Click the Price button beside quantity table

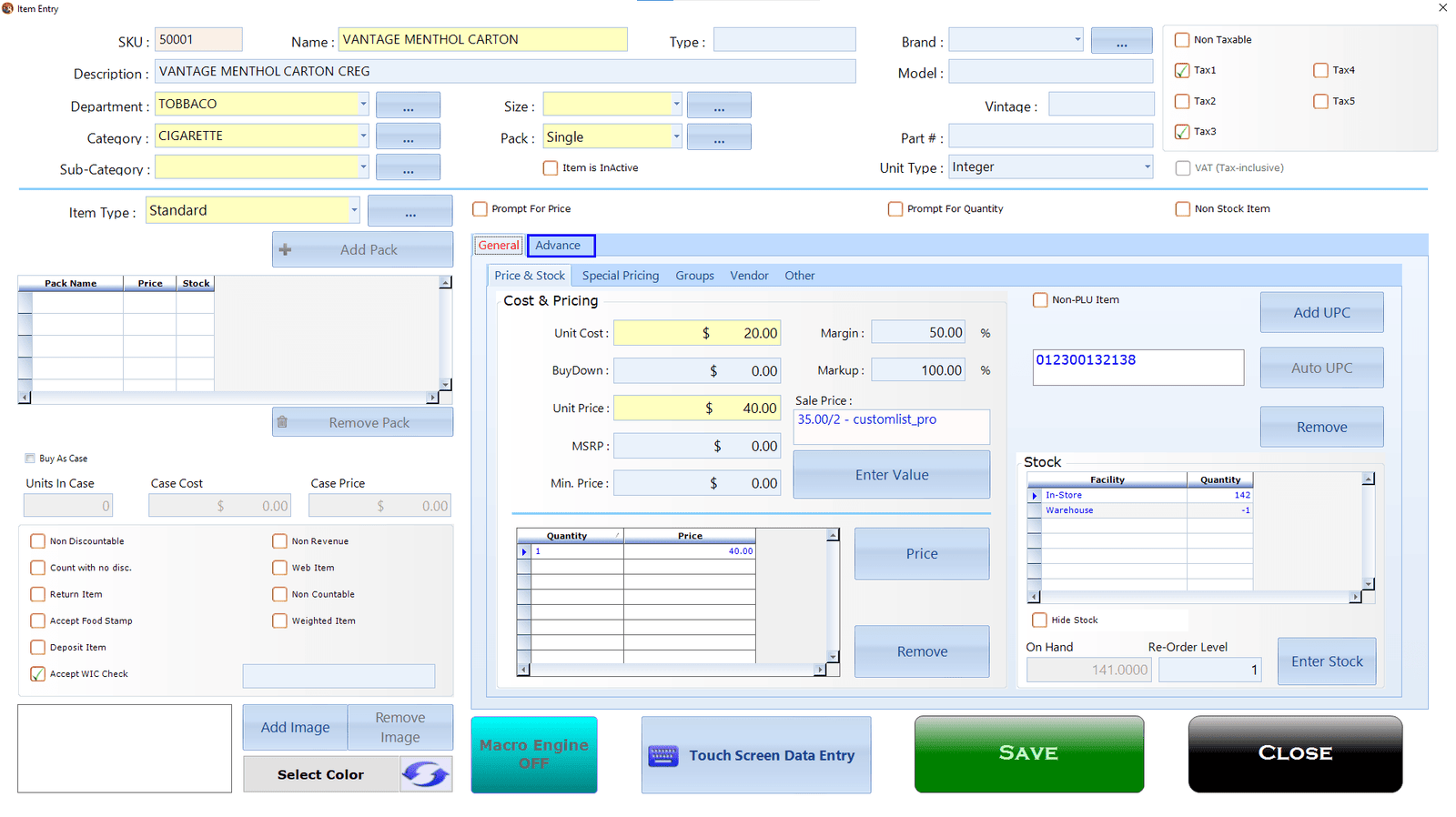coord(922,553)
